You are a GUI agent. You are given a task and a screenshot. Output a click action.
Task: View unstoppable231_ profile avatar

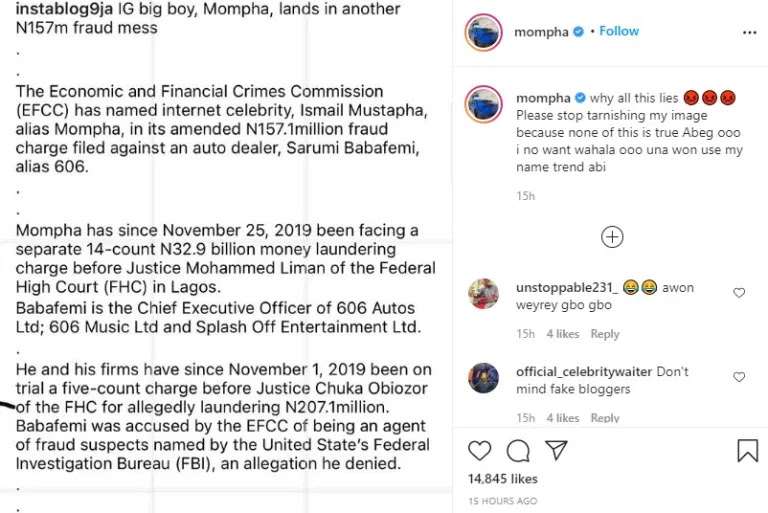(484, 293)
